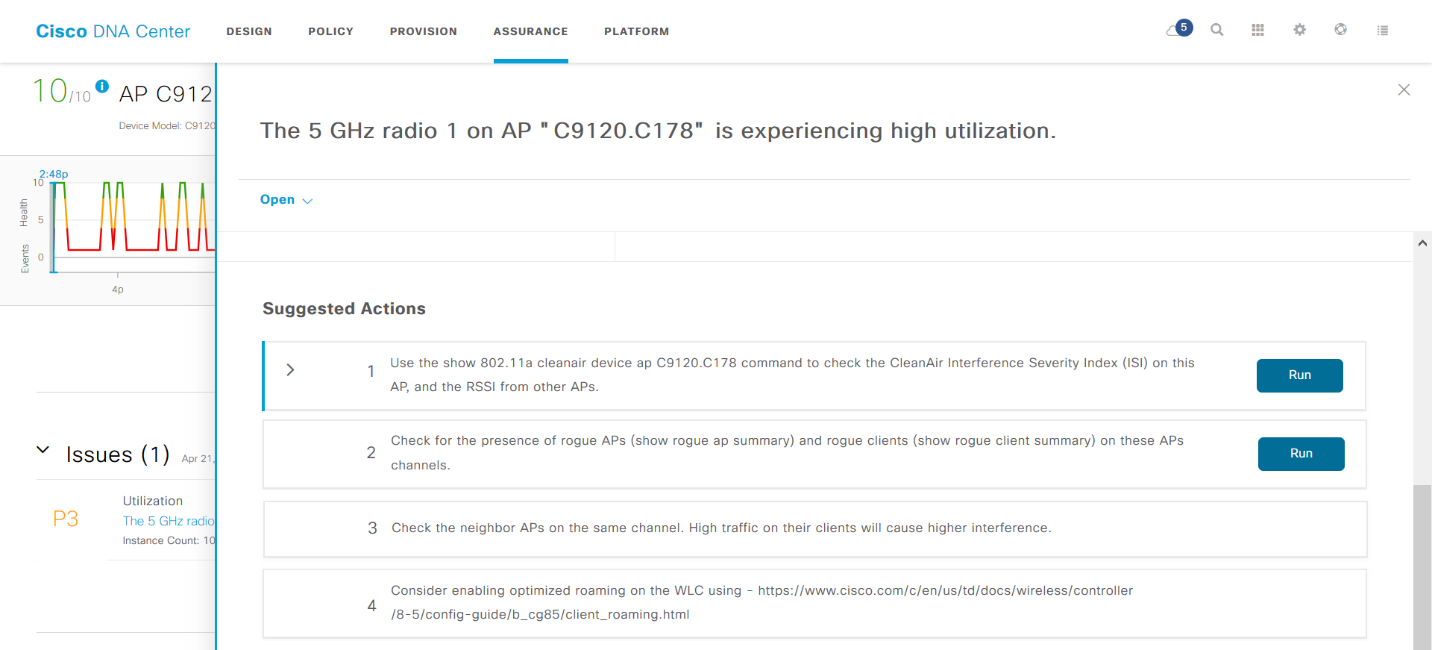The width and height of the screenshot is (1432, 650).
Task: Switch to the DESIGN tab
Action: 249,32
